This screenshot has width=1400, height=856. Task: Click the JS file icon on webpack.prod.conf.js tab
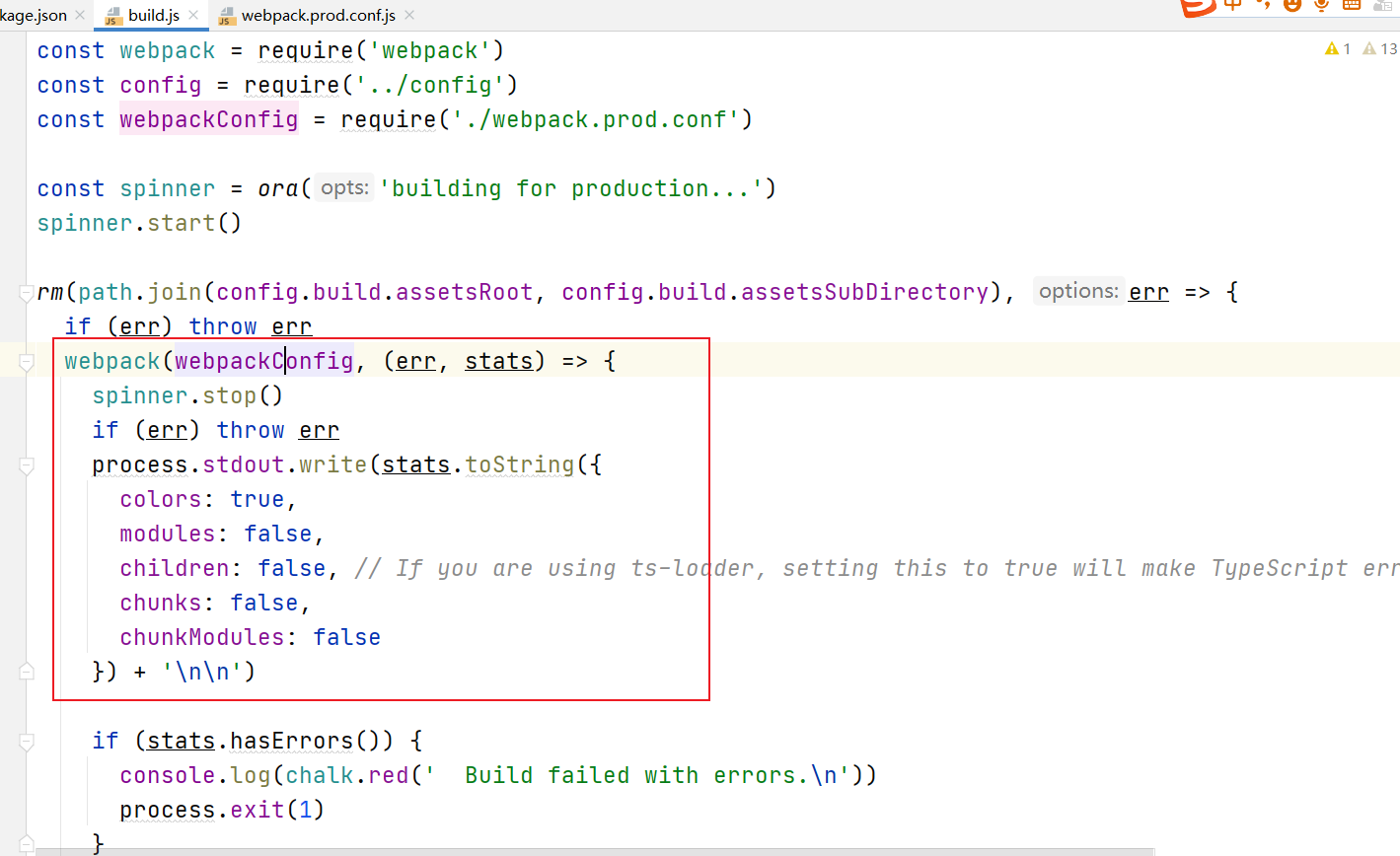[226, 16]
